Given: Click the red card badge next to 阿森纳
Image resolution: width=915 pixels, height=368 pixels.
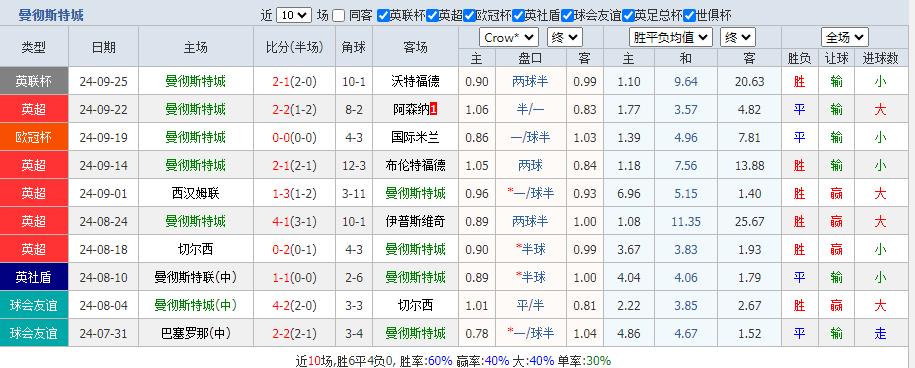Looking at the screenshot, I should pos(434,110).
